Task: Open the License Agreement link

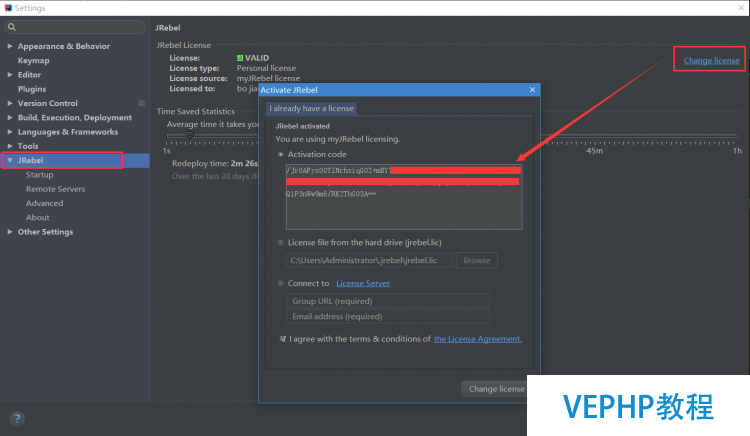Action: click(x=478, y=339)
